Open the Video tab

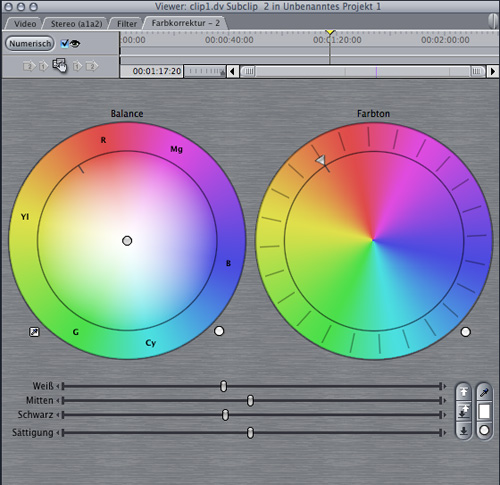coord(25,24)
